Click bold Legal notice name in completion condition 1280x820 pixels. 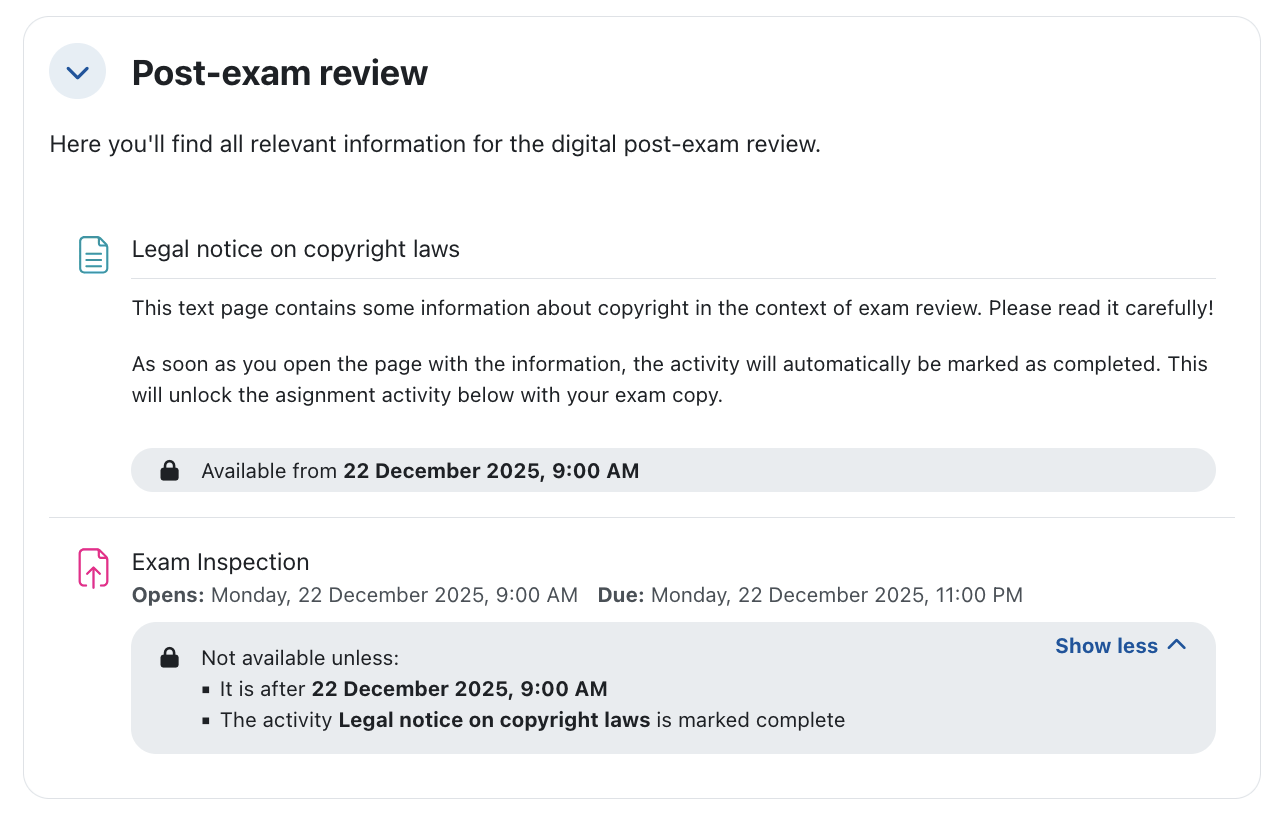pos(494,720)
